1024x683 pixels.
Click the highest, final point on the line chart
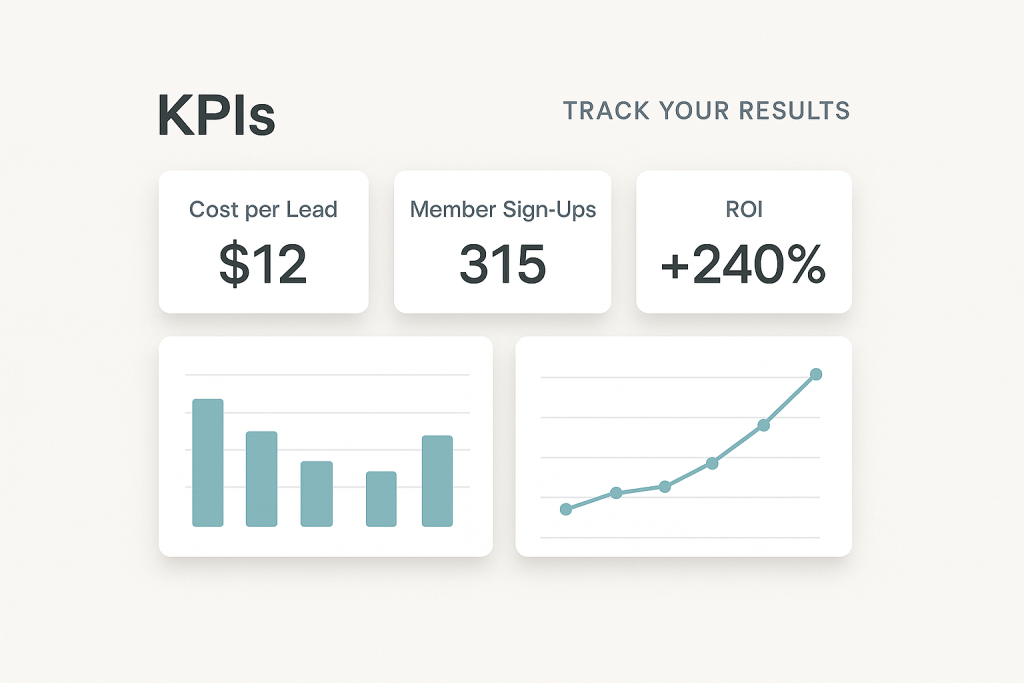(815, 374)
